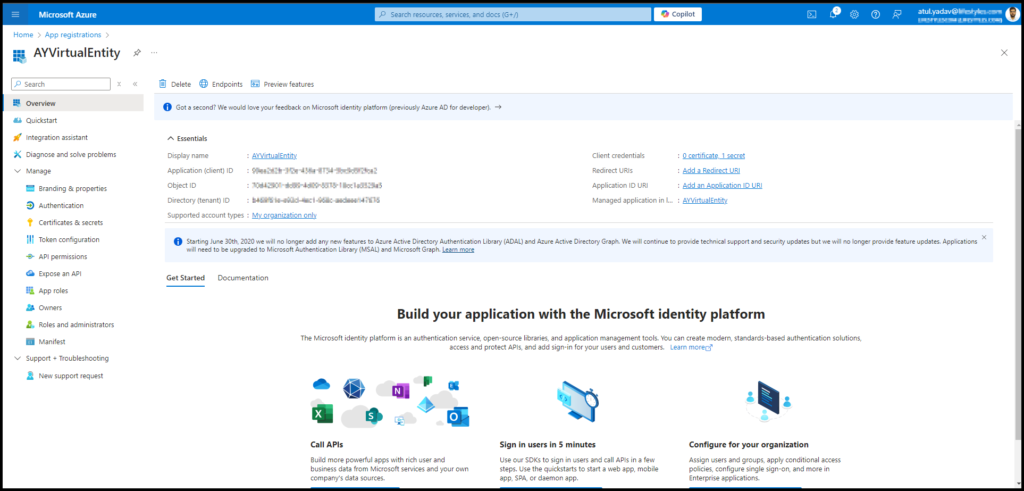Select the Get Started tab
Image resolution: width=1024 pixels, height=491 pixels.
click(x=185, y=277)
